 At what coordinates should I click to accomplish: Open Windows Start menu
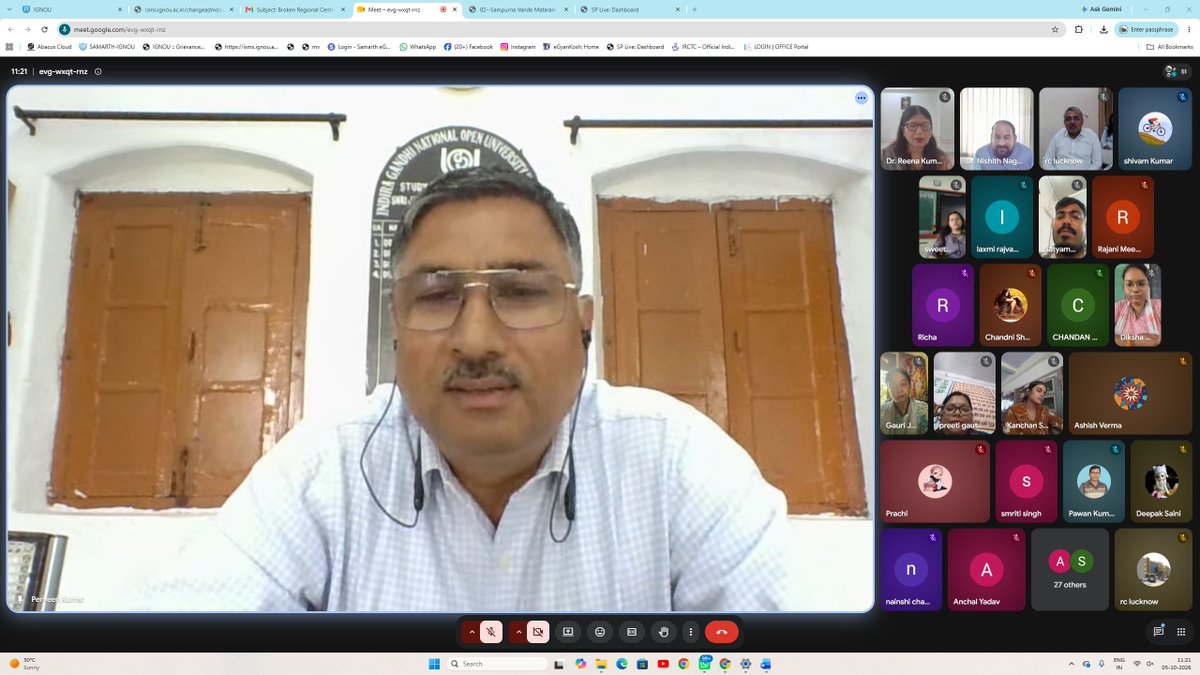click(x=434, y=664)
